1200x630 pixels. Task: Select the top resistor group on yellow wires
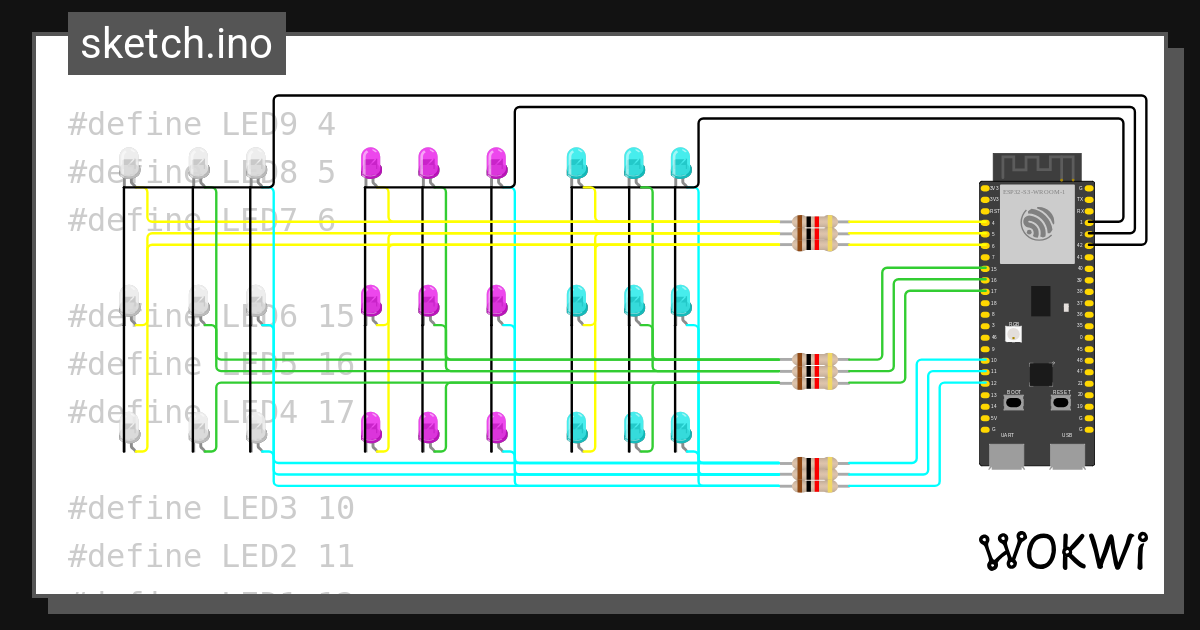(x=815, y=233)
